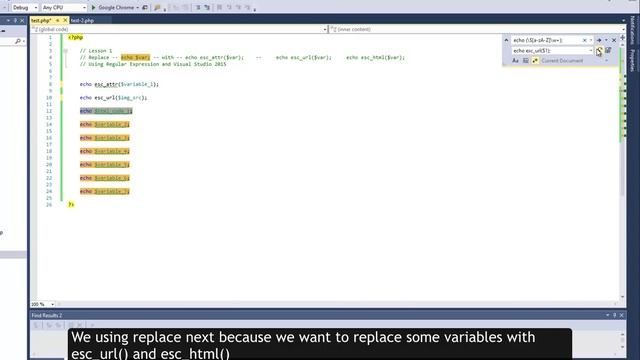Switch to the test.php tab
This screenshot has height=360, width=640.
pyautogui.click(x=42, y=20)
